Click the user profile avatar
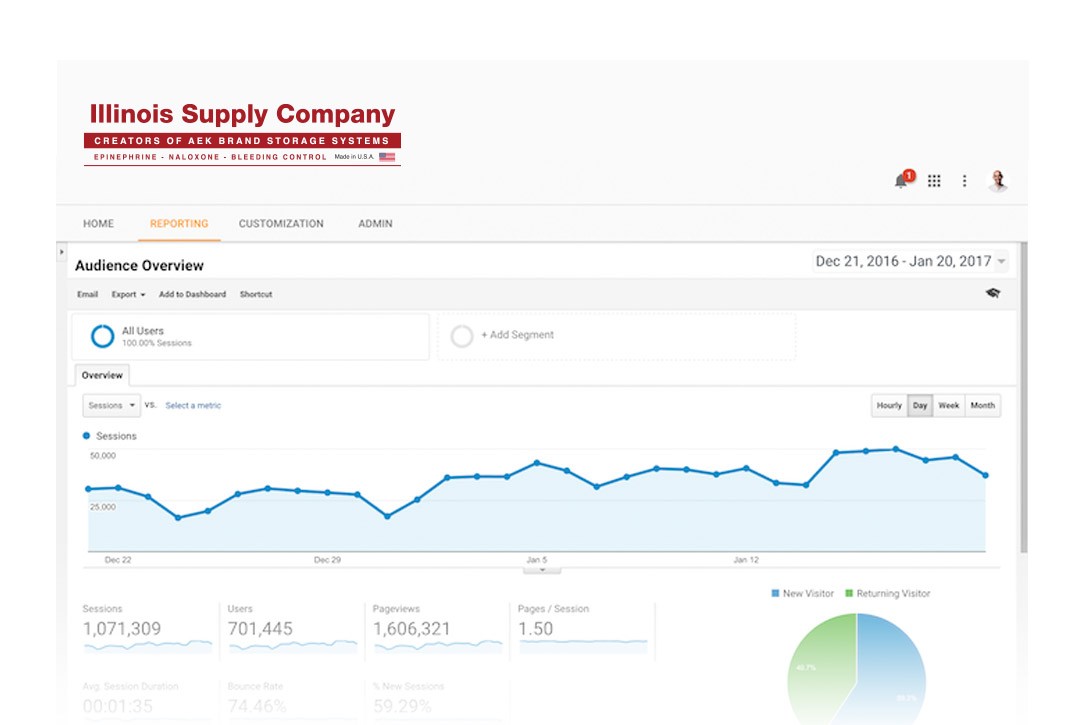This screenshot has height=725, width=1085. 997,181
